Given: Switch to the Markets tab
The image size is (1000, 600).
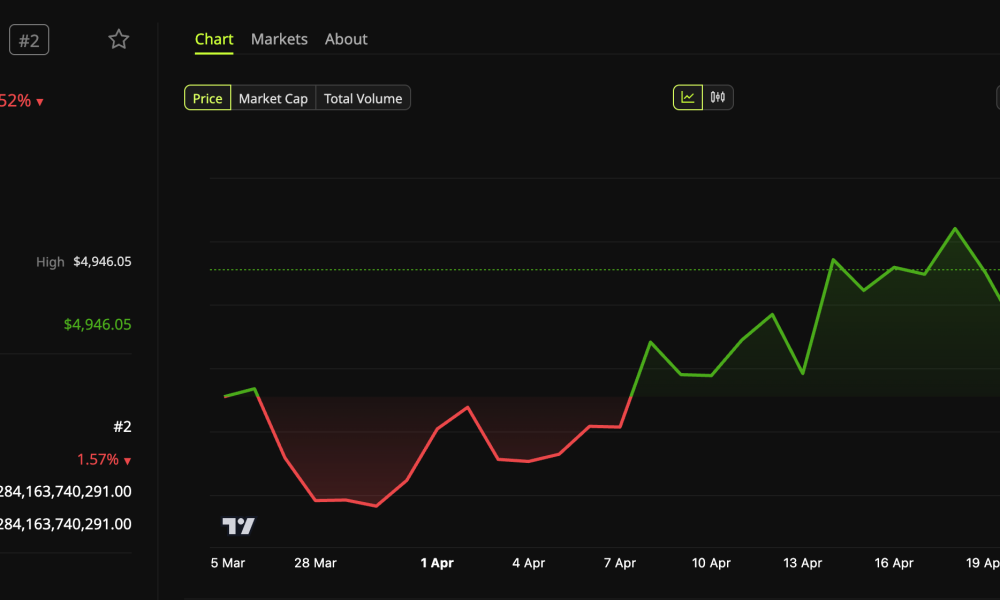Looking at the screenshot, I should click(x=279, y=39).
